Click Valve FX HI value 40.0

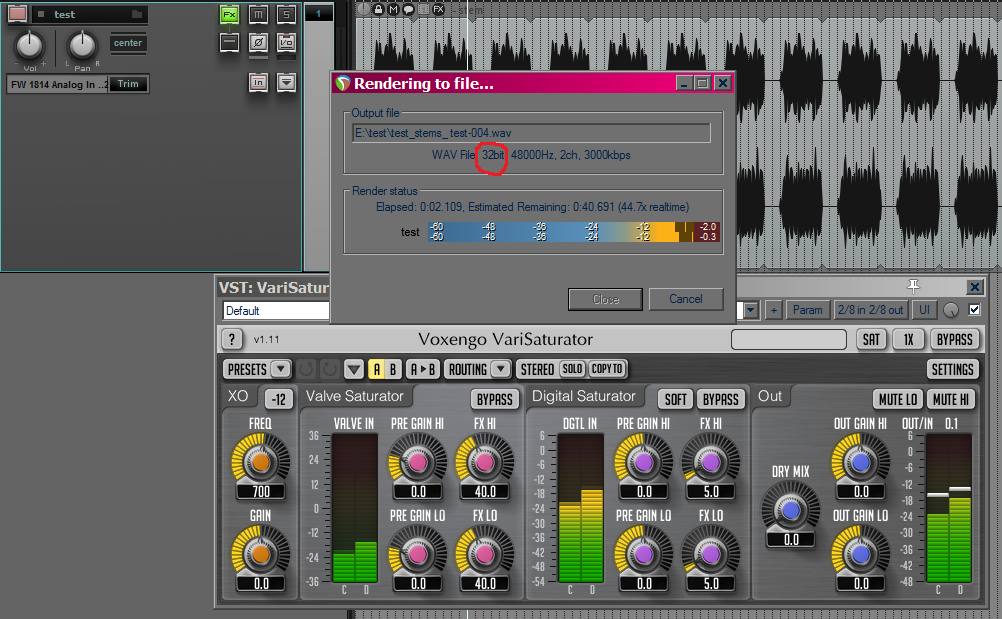[x=485, y=492]
